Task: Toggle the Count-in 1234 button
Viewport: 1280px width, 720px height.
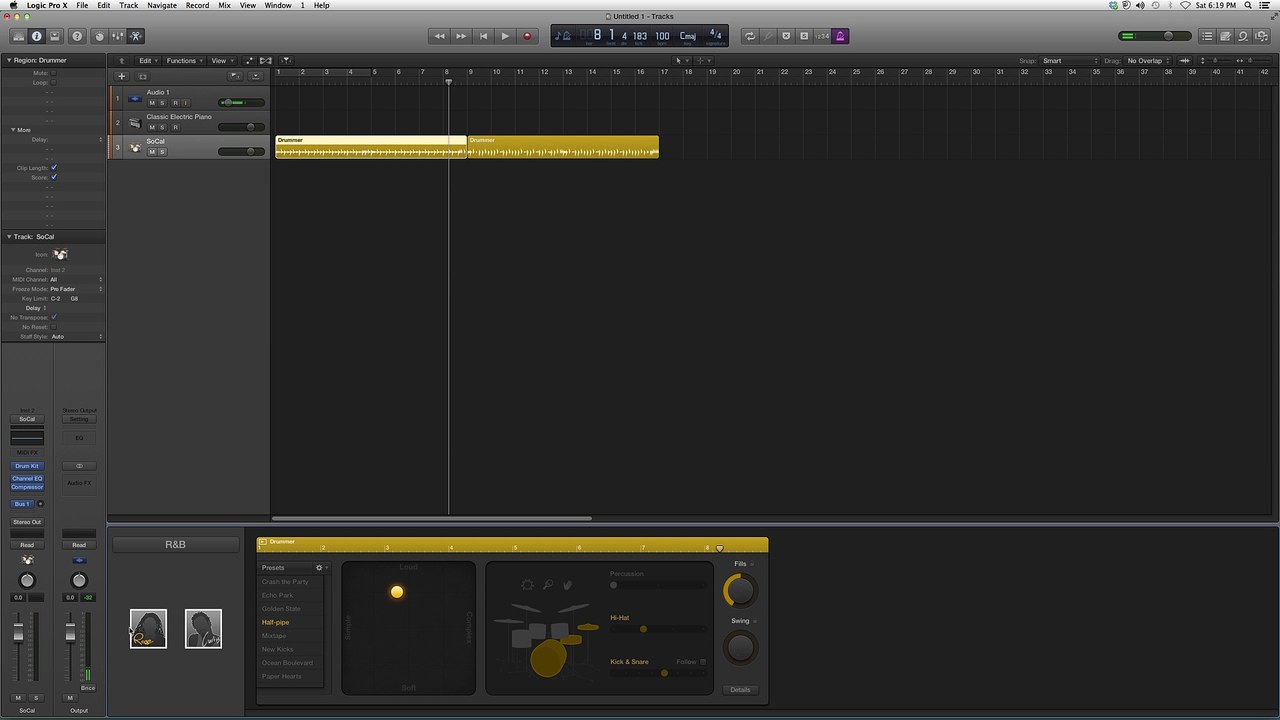Action: pos(822,36)
